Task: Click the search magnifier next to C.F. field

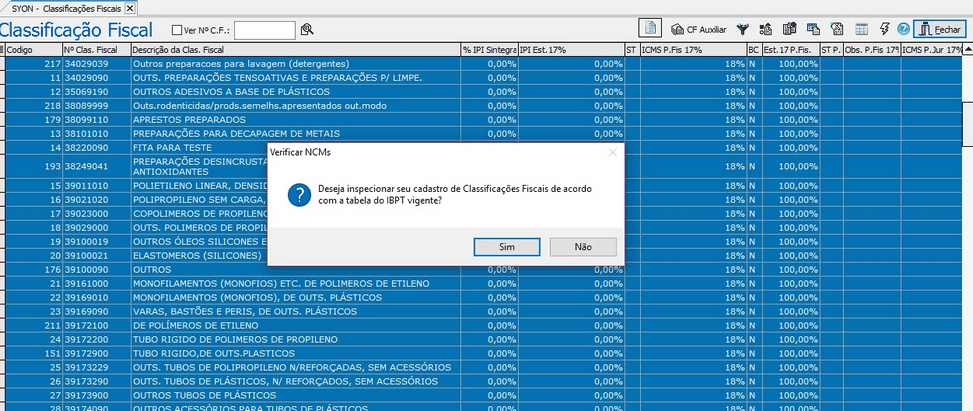Action: [x=307, y=30]
